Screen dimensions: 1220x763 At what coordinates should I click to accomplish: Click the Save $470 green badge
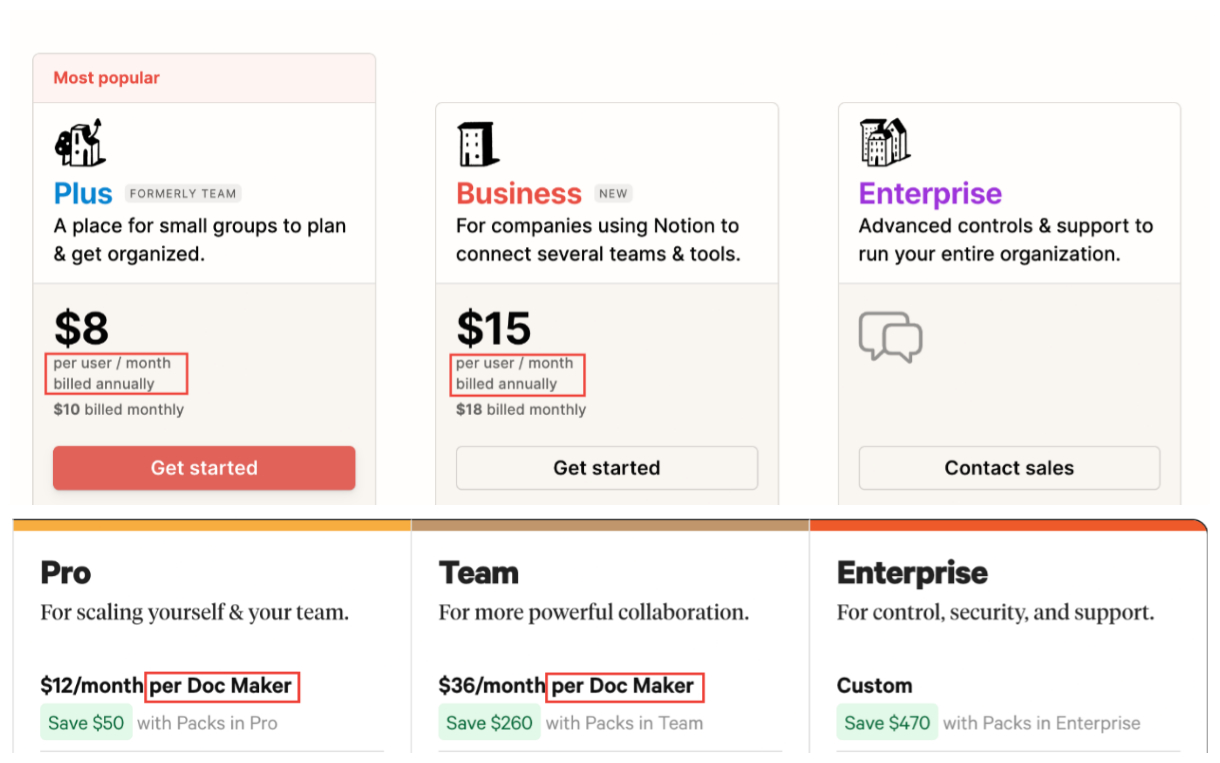887,723
